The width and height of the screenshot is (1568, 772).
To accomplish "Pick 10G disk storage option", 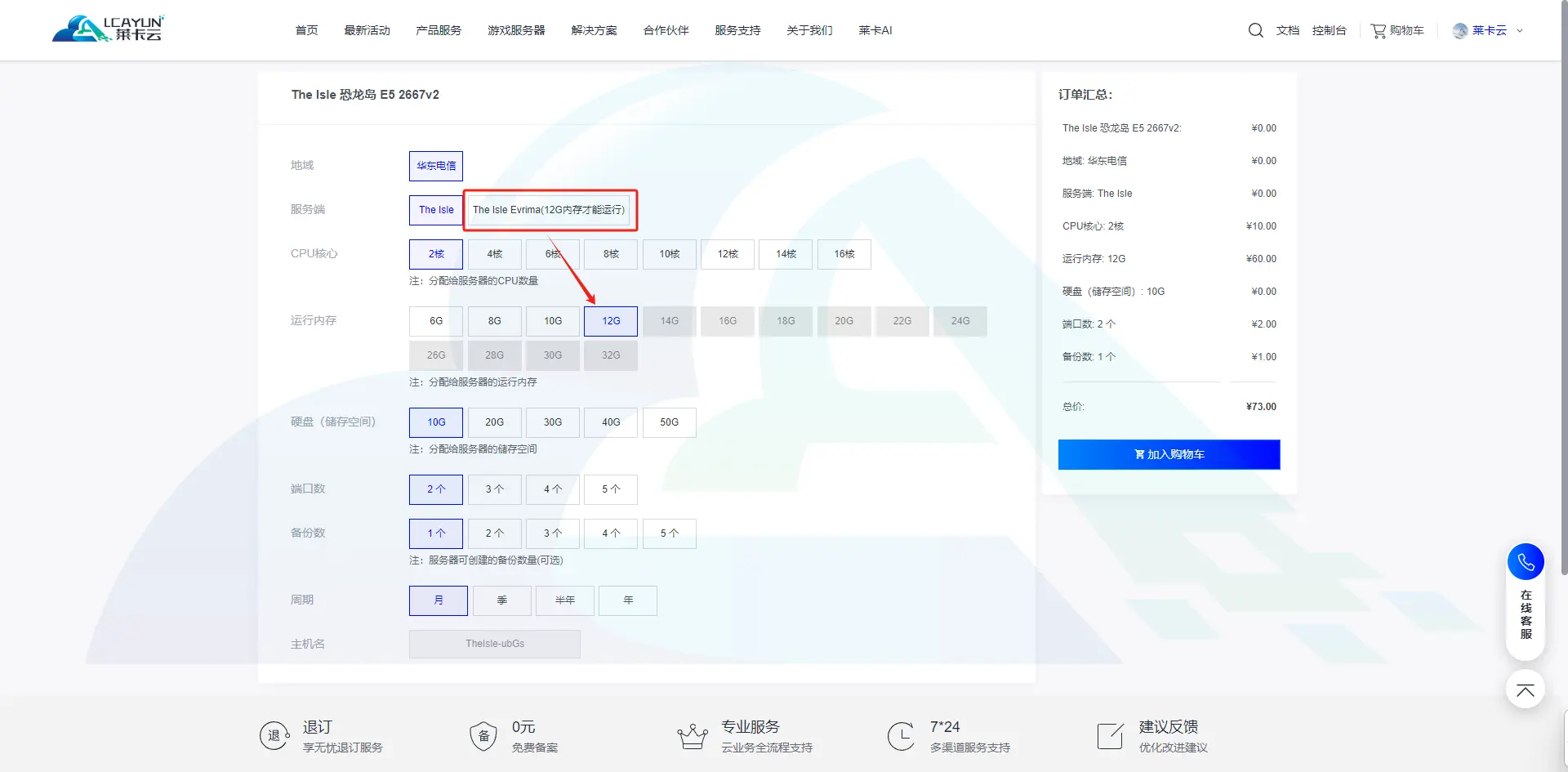I will (436, 422).
